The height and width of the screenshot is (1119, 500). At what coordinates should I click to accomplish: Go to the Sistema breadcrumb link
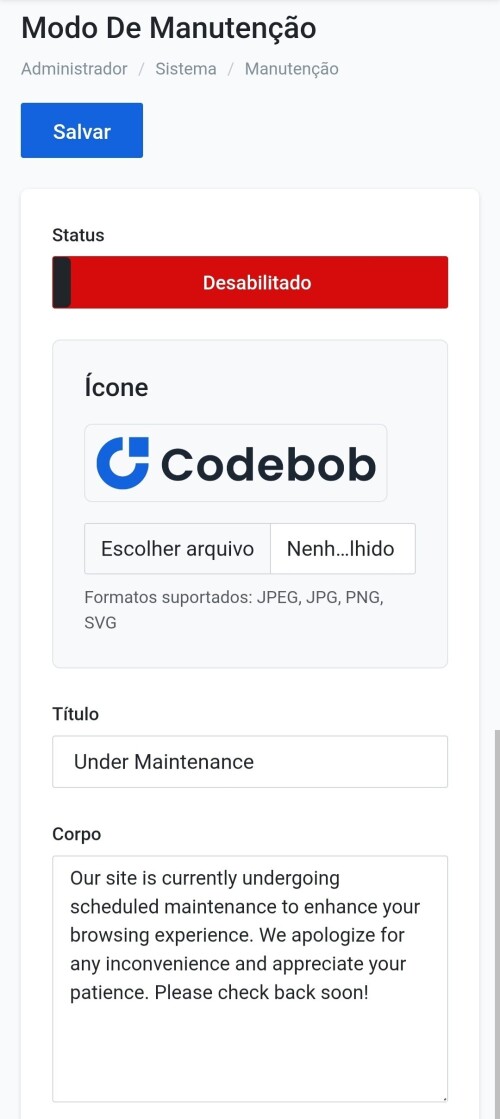coord(185,69)
